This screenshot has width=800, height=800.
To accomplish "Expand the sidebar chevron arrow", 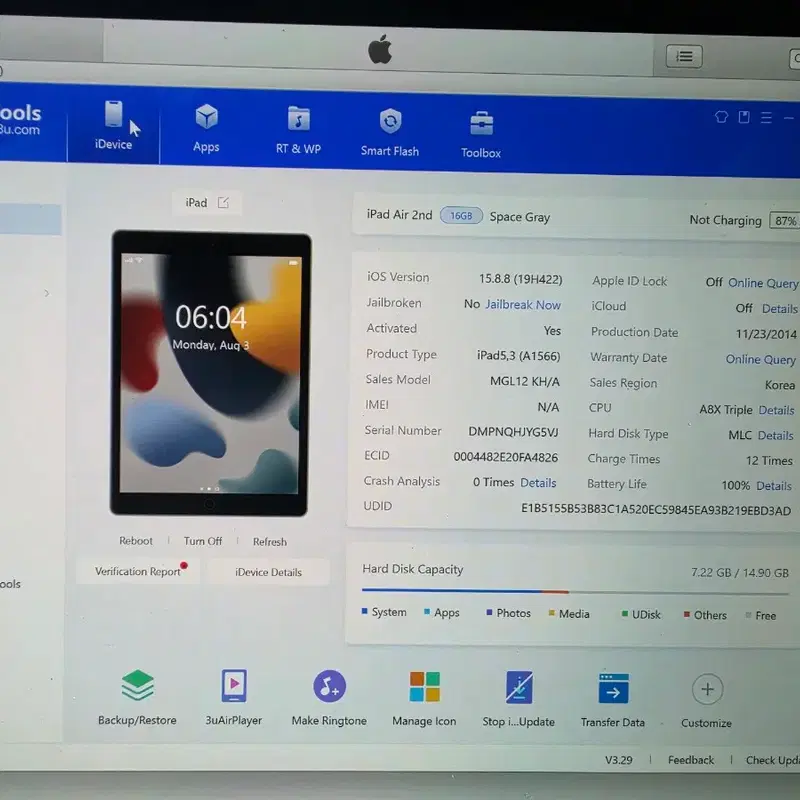I will click(x=46, y=293).
